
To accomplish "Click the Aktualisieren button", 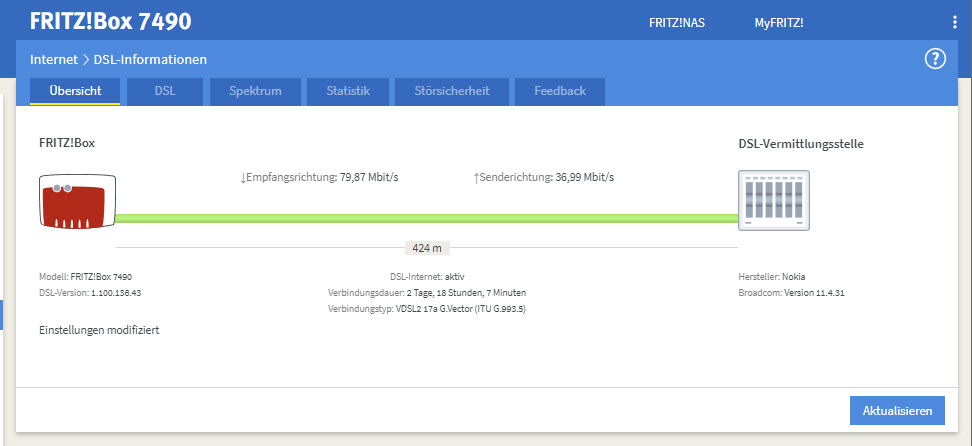I will click(x=897, y=411).
